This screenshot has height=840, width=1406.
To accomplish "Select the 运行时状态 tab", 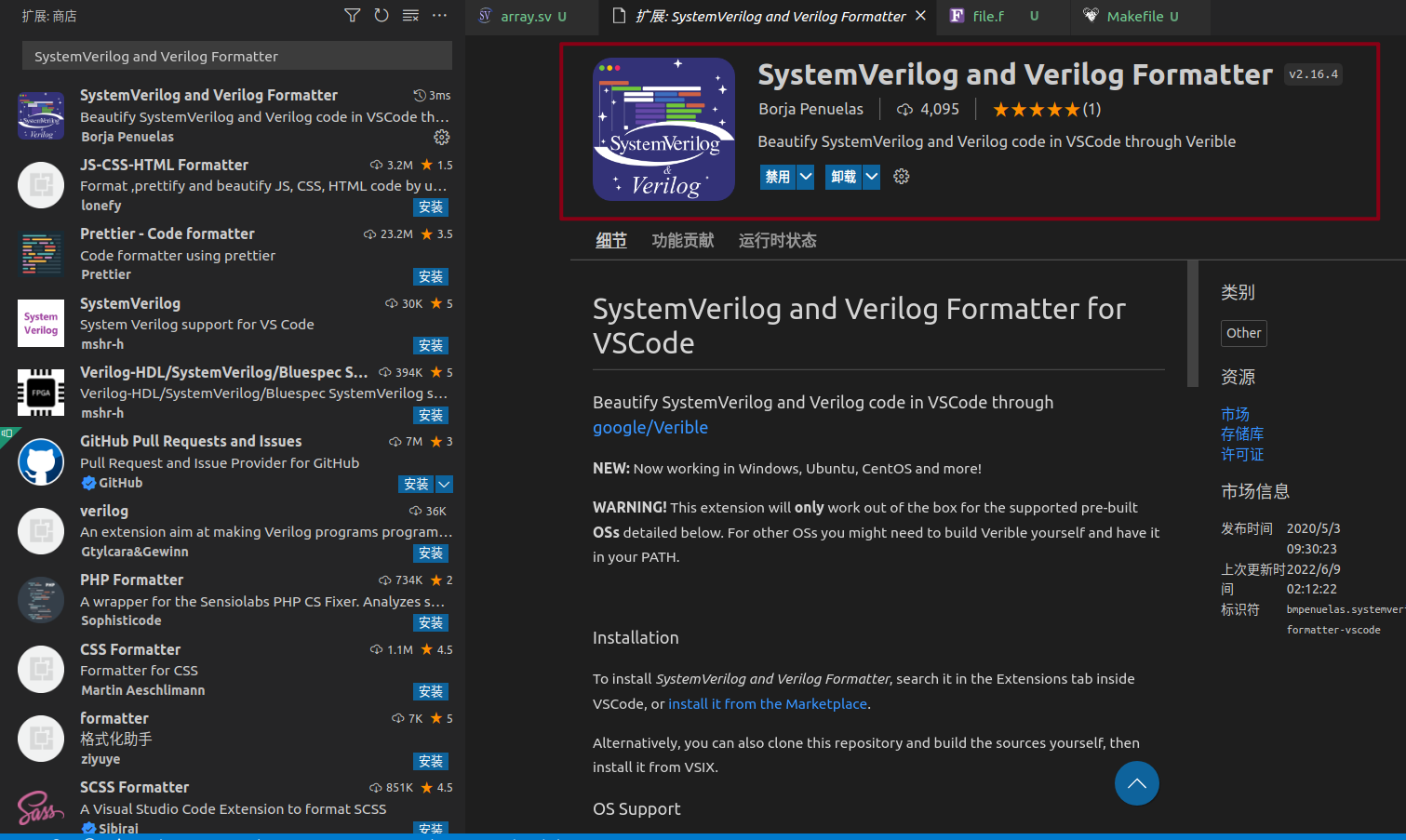I will click(778, 240).
